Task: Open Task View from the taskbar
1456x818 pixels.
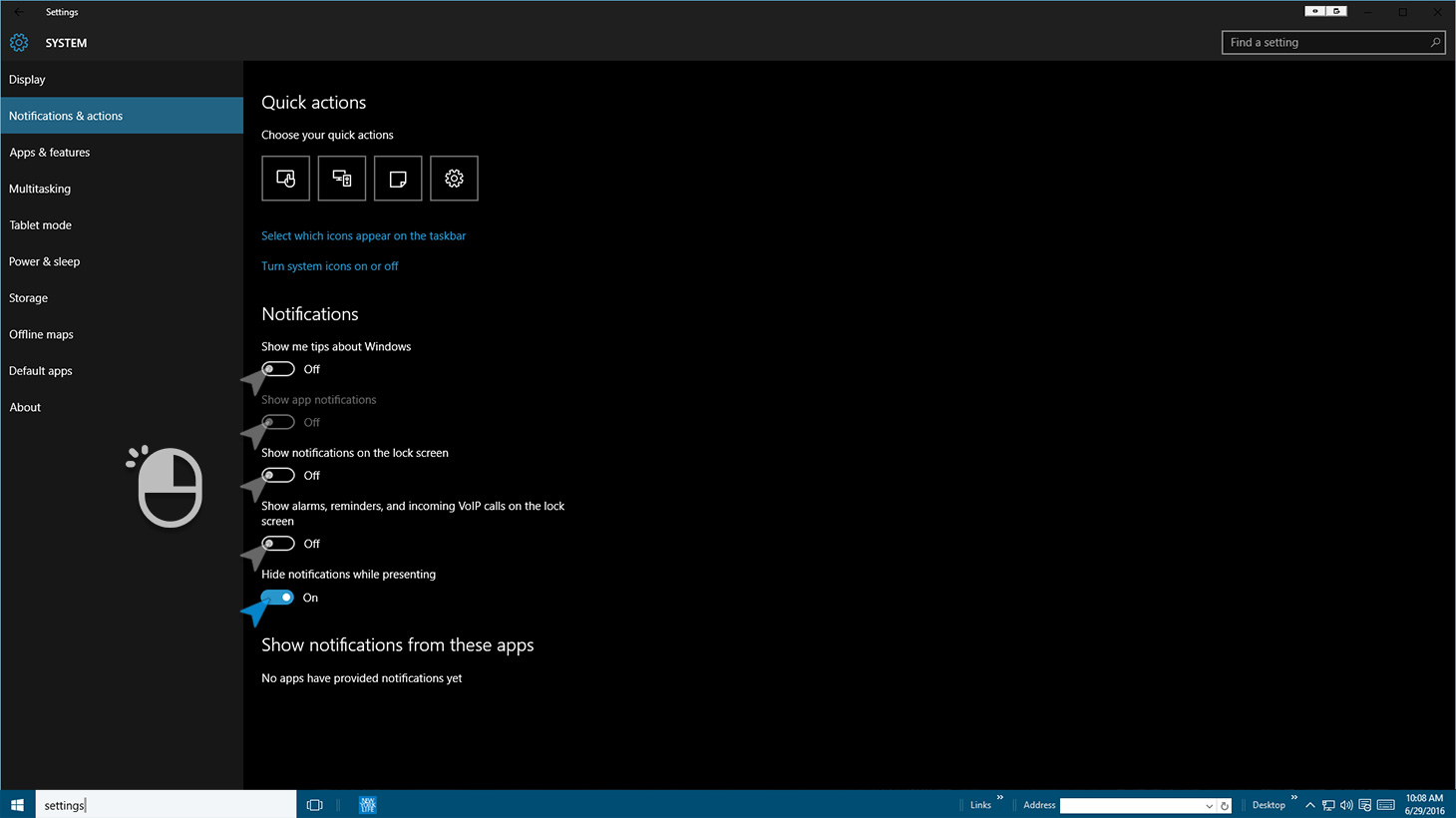Action: (x=315, y=805)
